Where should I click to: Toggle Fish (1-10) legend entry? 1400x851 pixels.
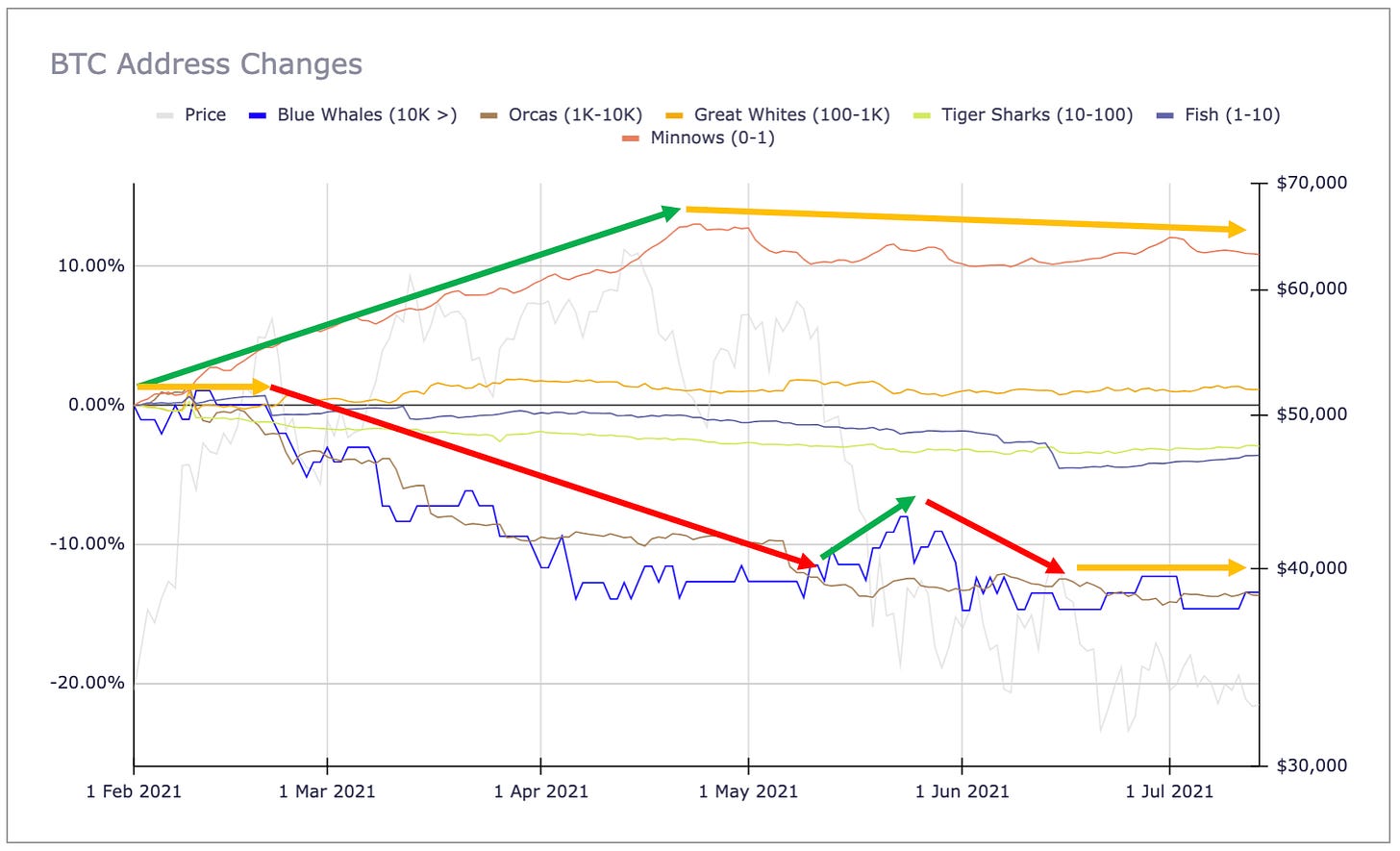tap(1217, 114)
